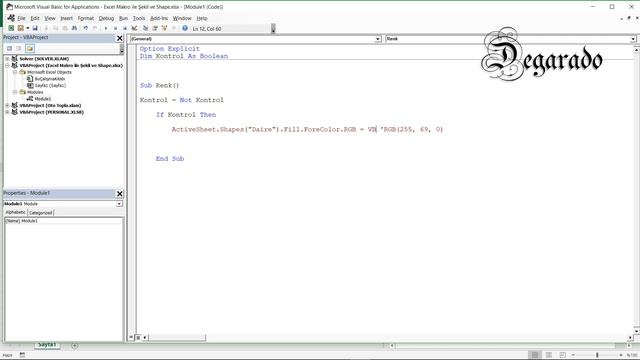Open the Window menu
The height and width of the screenshot is (360, 640).
[182, 18]
